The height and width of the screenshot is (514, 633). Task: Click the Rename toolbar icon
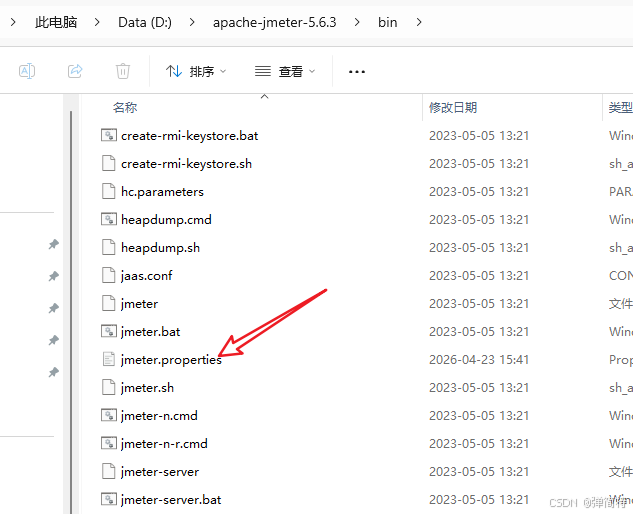tap(27, 71)
